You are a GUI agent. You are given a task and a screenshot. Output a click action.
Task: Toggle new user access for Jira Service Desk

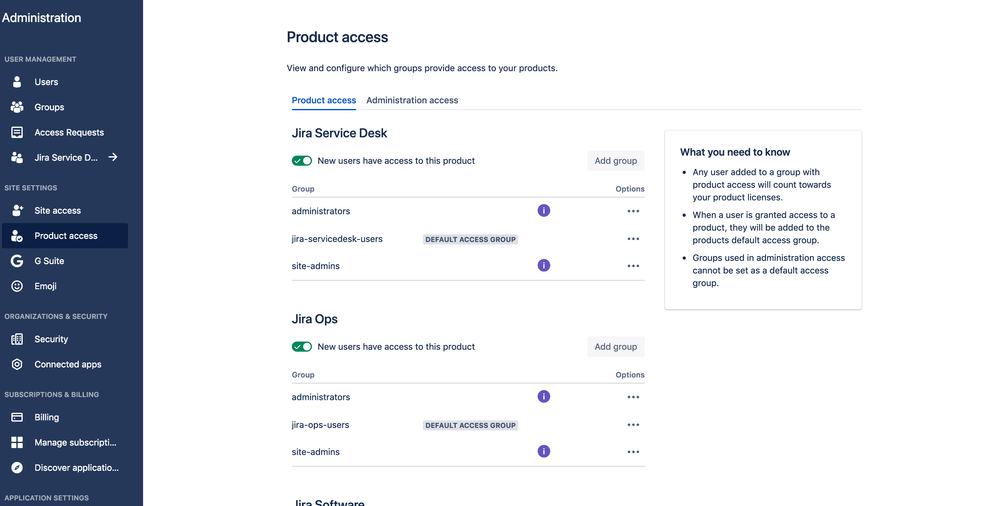(302, 161)
